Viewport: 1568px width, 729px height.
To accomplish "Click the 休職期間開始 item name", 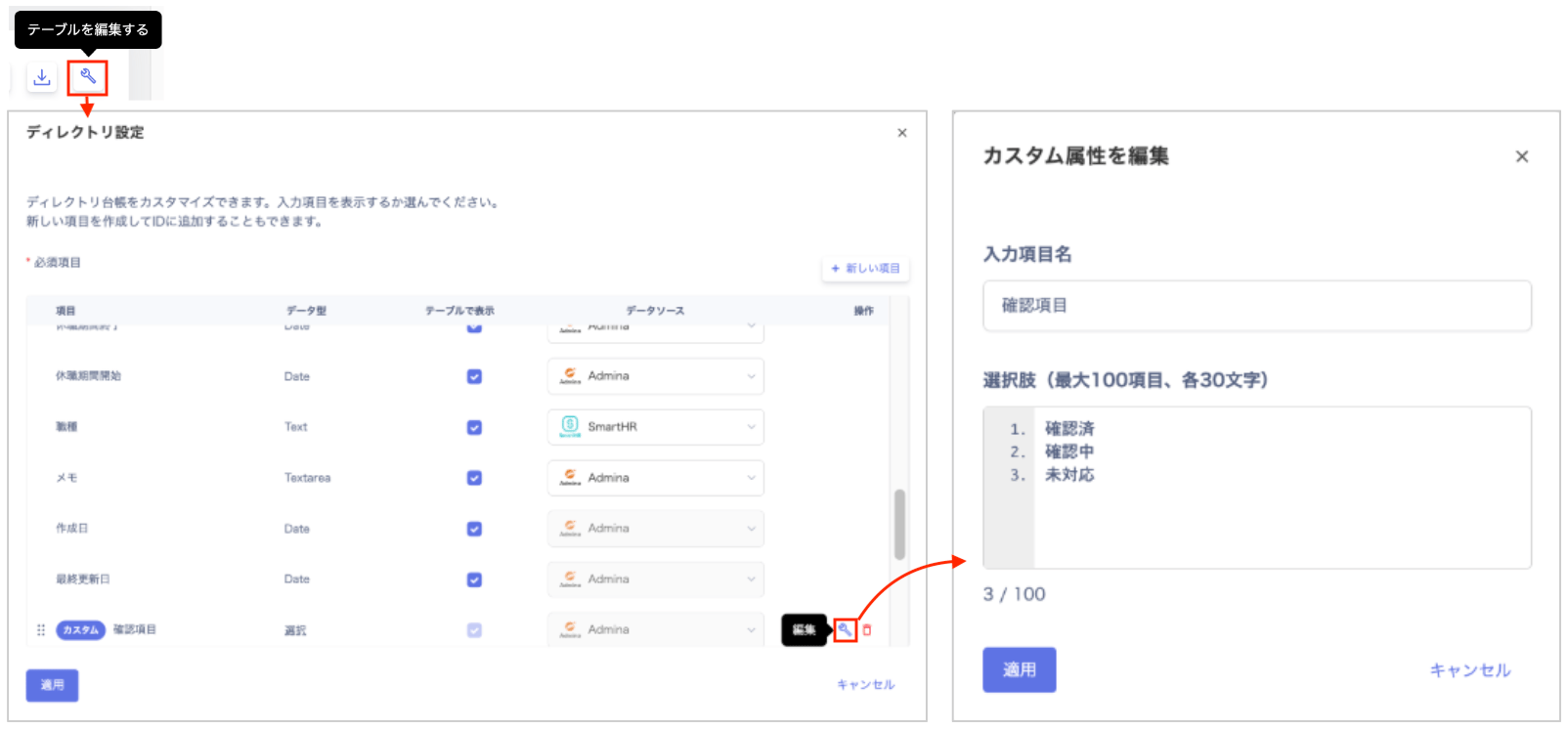I will click(x=88, y=376).
